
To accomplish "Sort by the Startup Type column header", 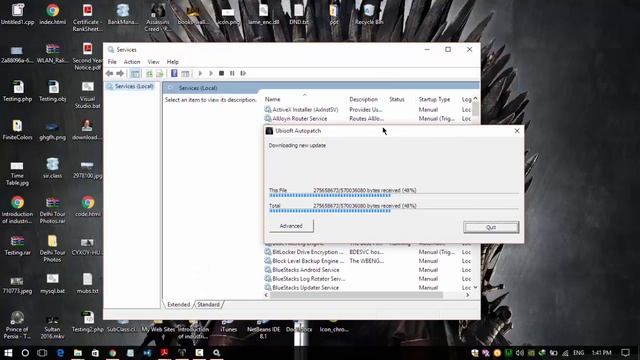I will 434,99.
